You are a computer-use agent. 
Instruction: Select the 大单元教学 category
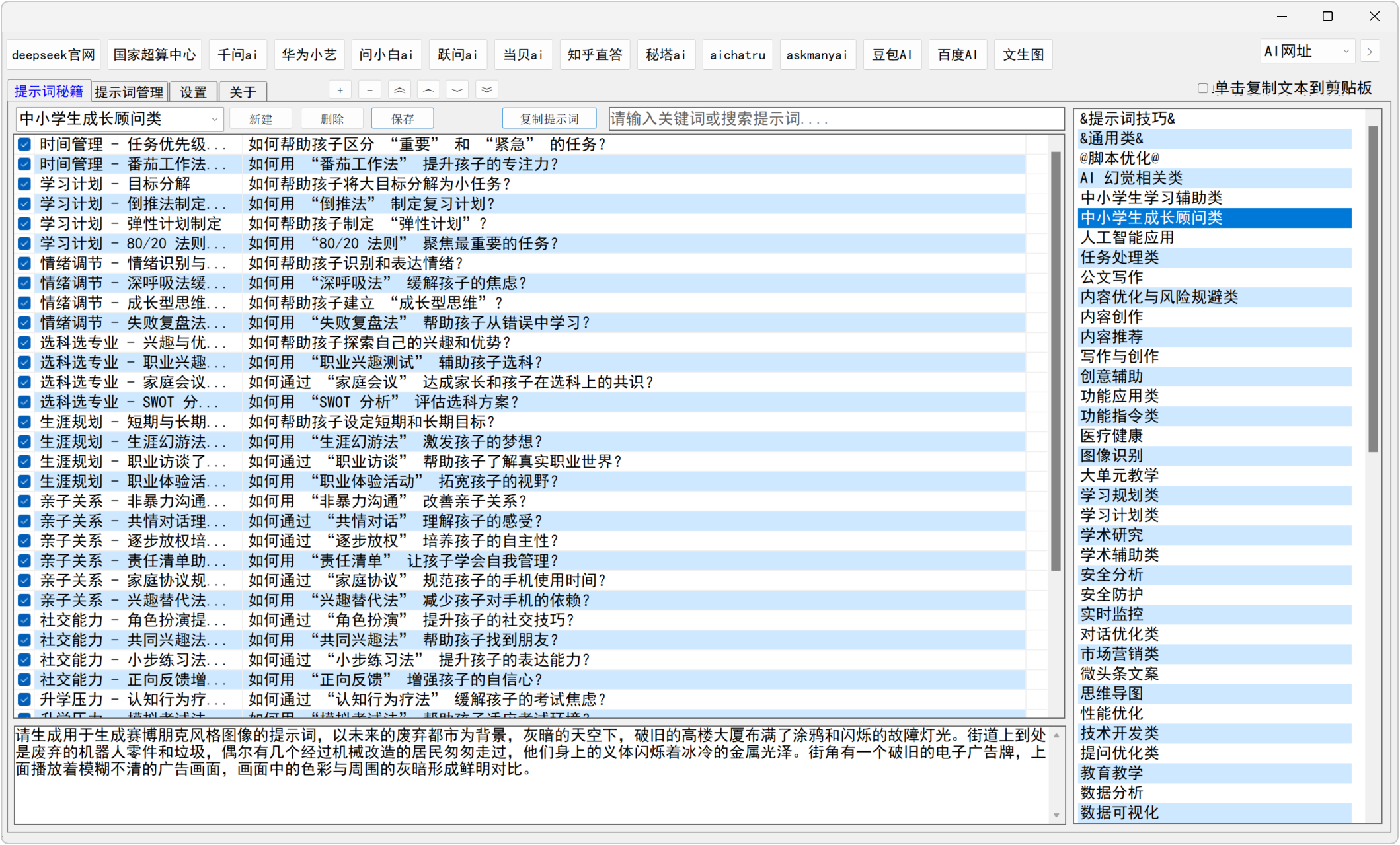point(1215,476)
